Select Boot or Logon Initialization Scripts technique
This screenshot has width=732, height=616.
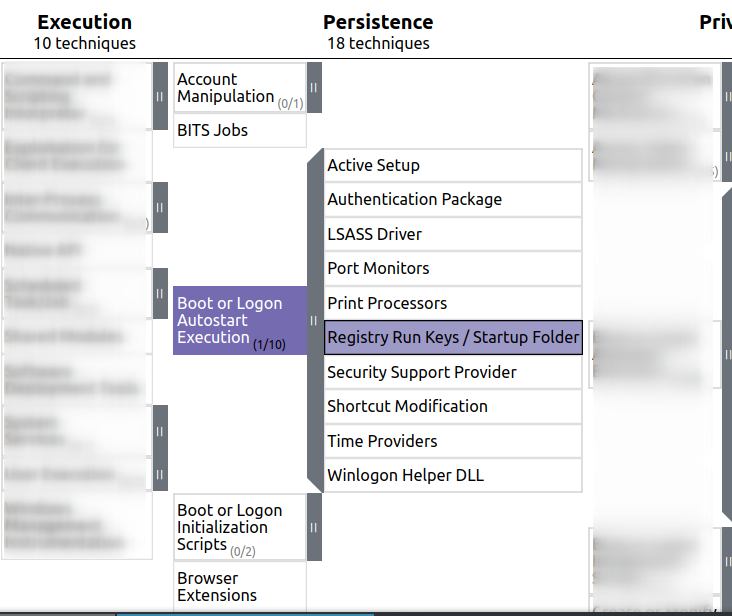click(x=239, y=527)
